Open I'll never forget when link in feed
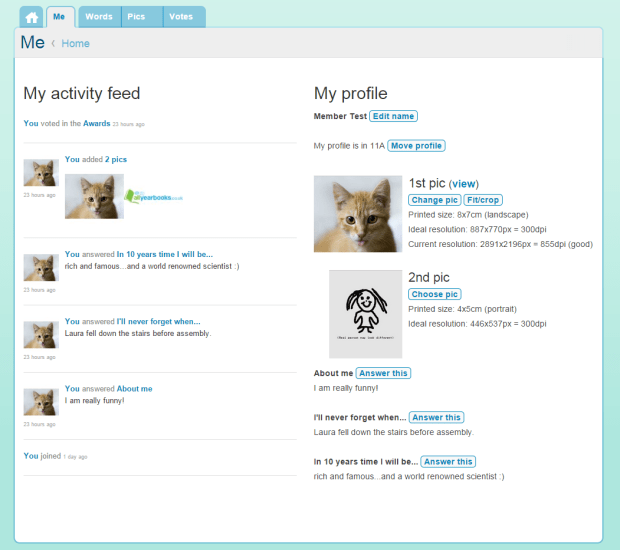 click(158, 321)
